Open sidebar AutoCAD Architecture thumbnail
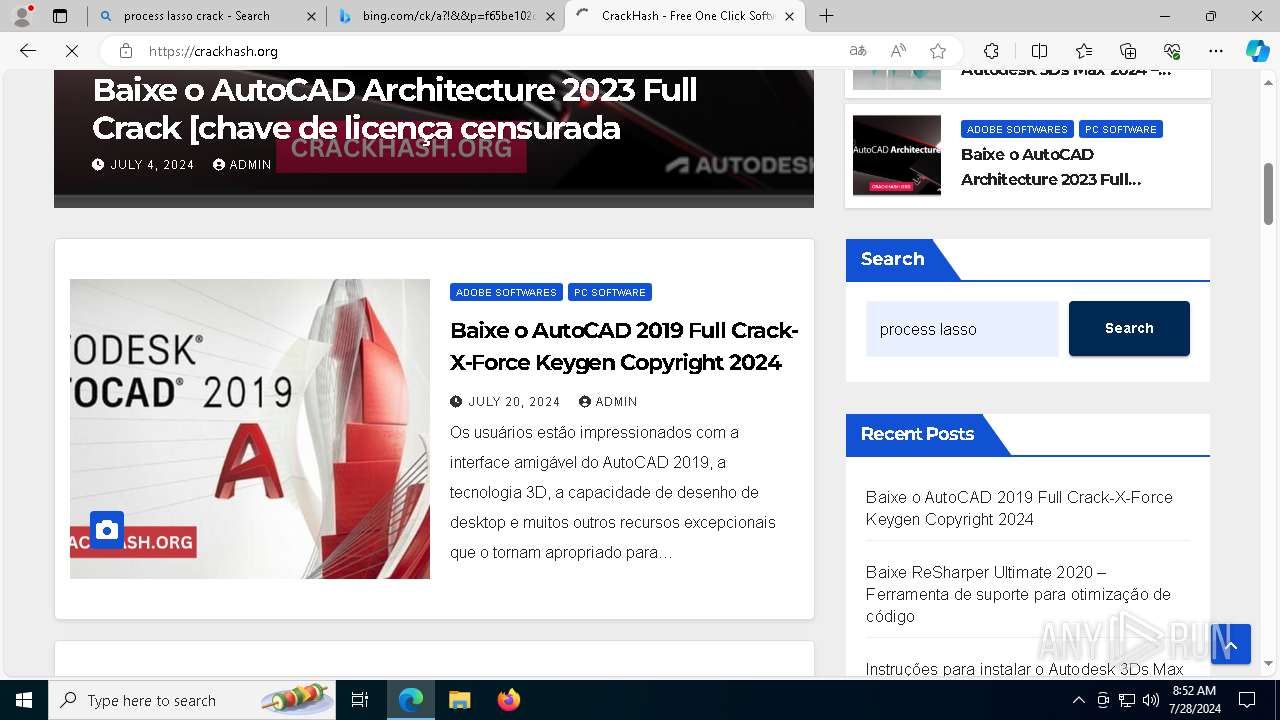 tap(897, 155)
